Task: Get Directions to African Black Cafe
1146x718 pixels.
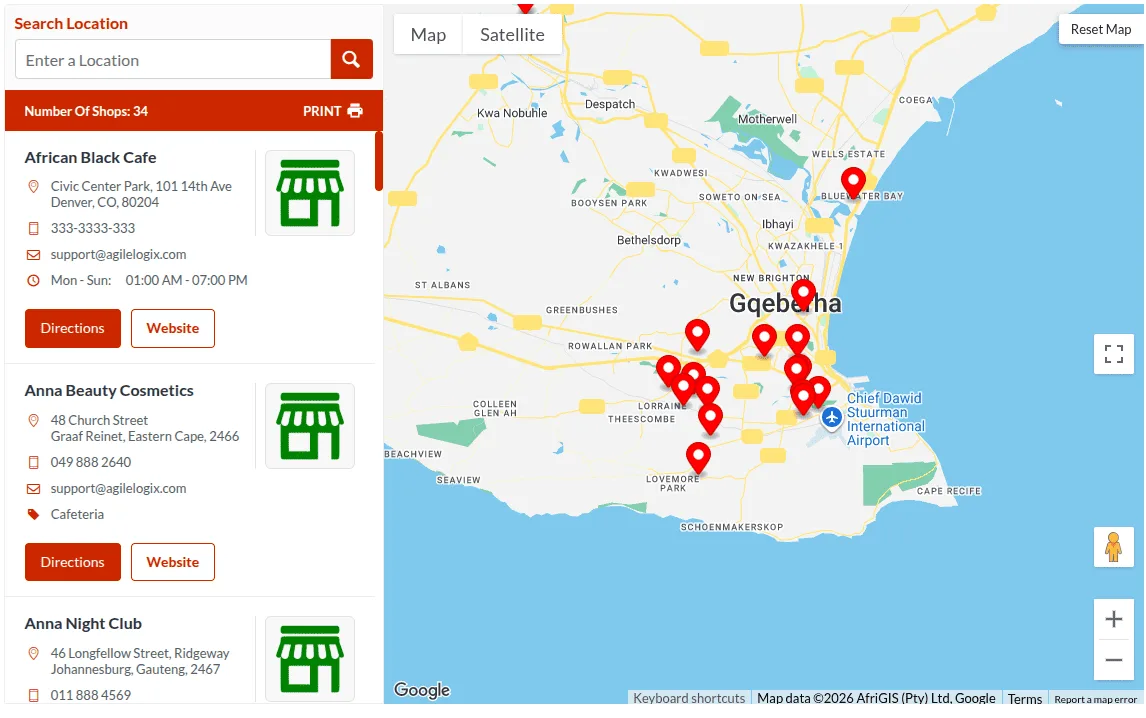Action: [x=72, y=328]
